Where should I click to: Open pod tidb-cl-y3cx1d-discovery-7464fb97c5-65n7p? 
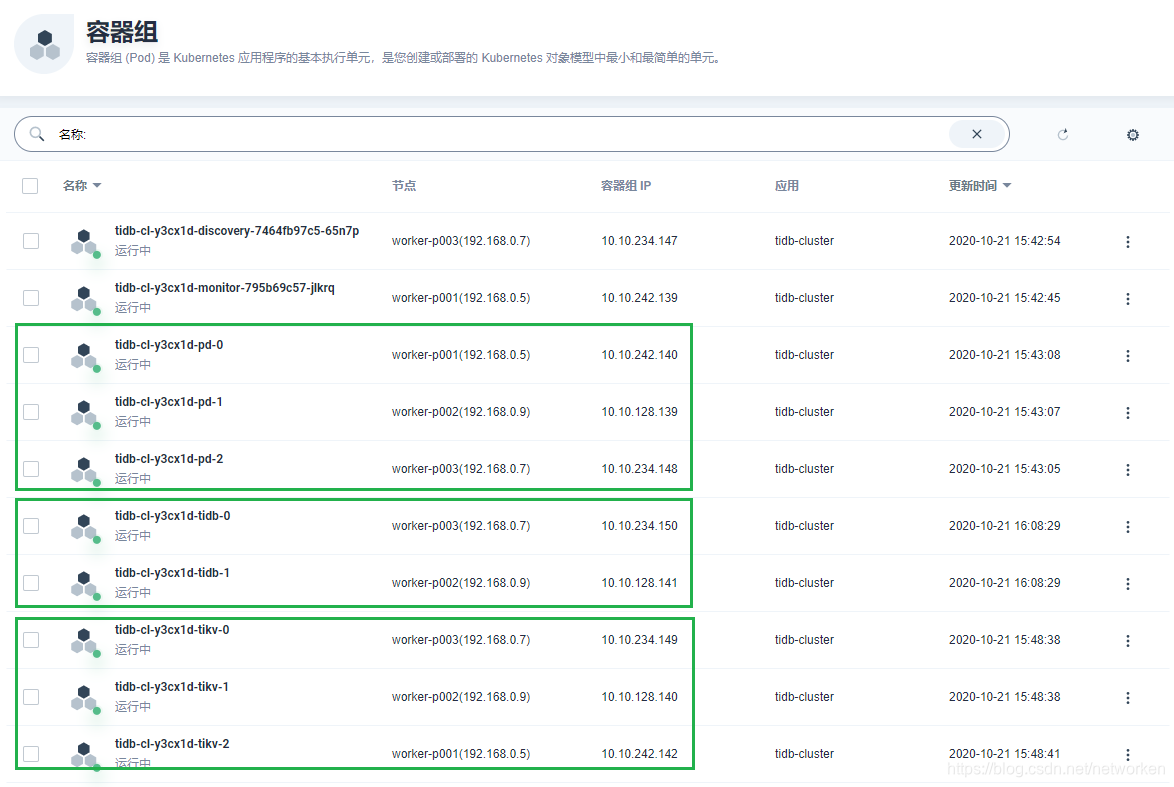point(237,231)
